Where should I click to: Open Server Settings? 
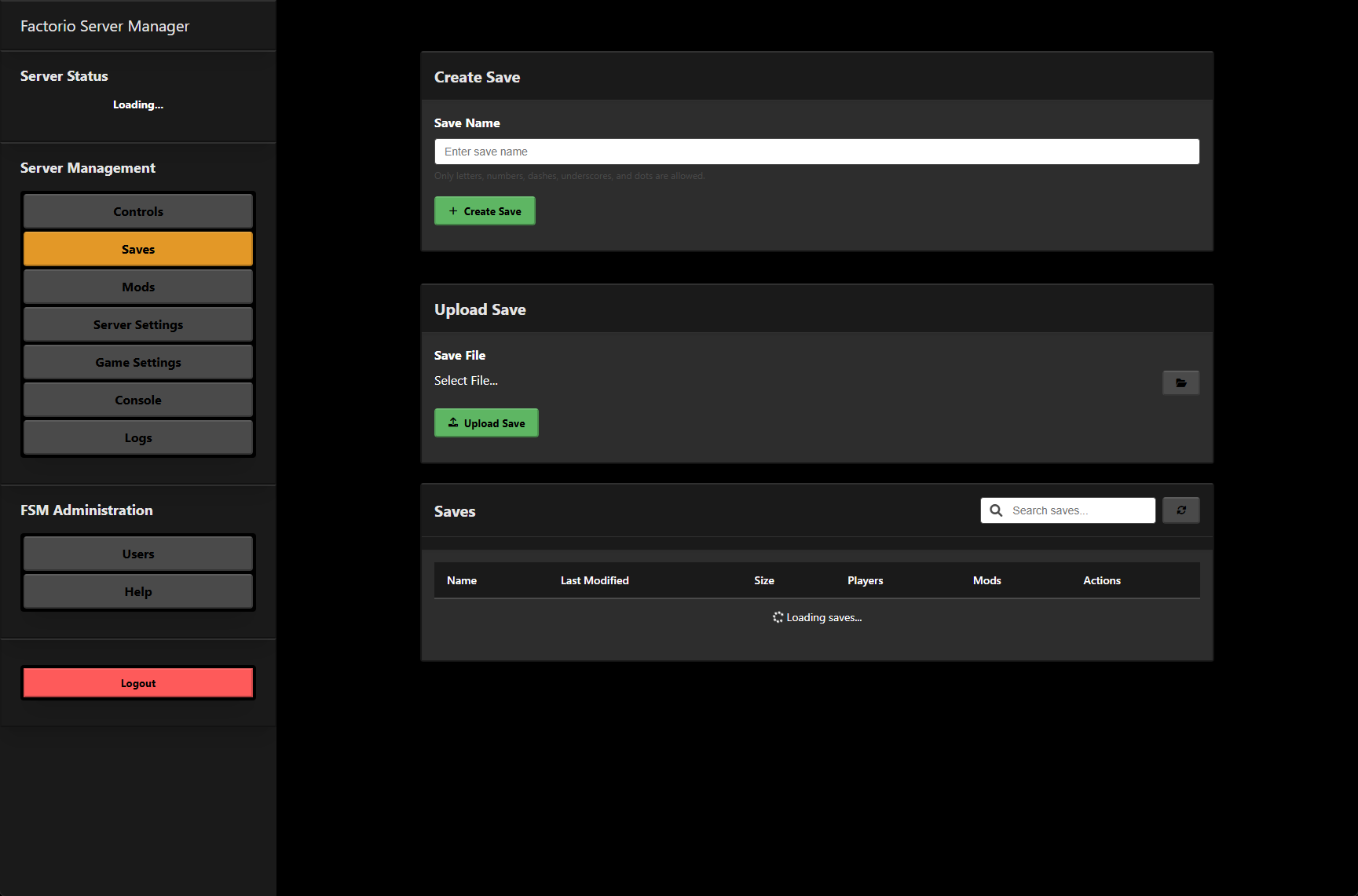coord(138,324)
